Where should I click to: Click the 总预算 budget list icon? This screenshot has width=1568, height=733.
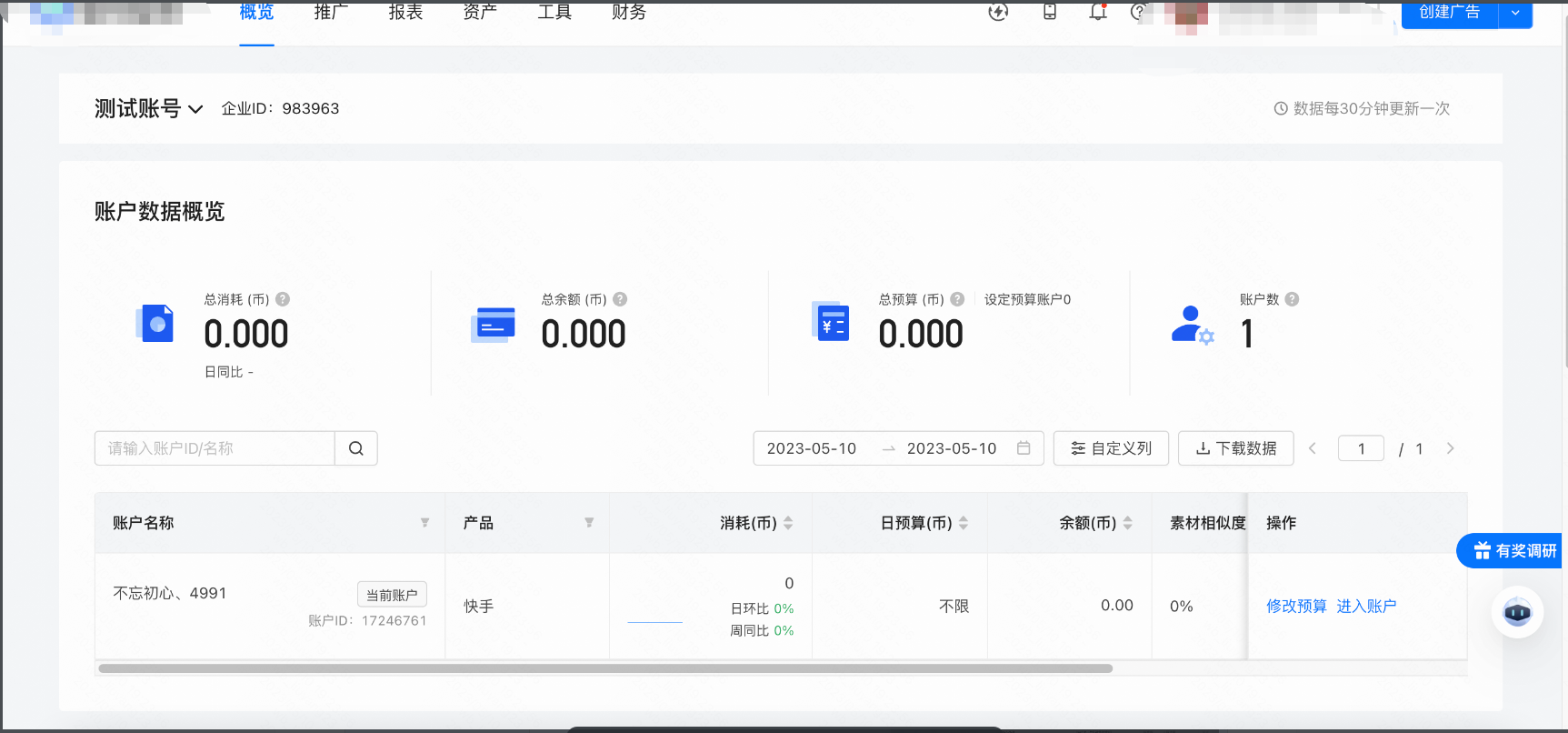(831, 321)
